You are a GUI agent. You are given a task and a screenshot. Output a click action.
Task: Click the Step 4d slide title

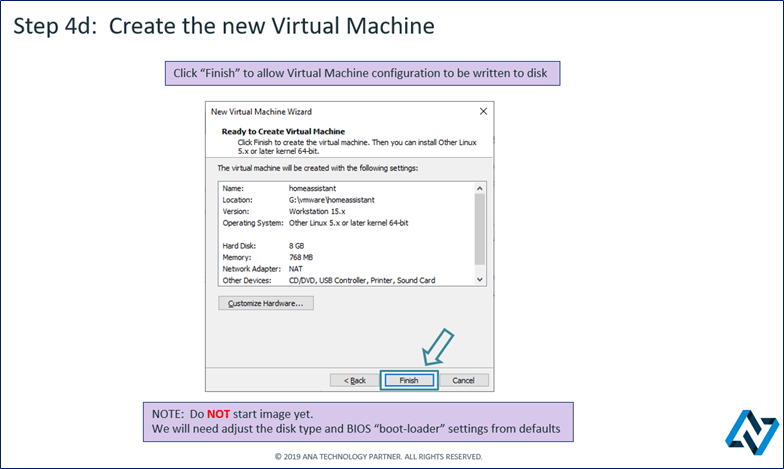(224, 26)
